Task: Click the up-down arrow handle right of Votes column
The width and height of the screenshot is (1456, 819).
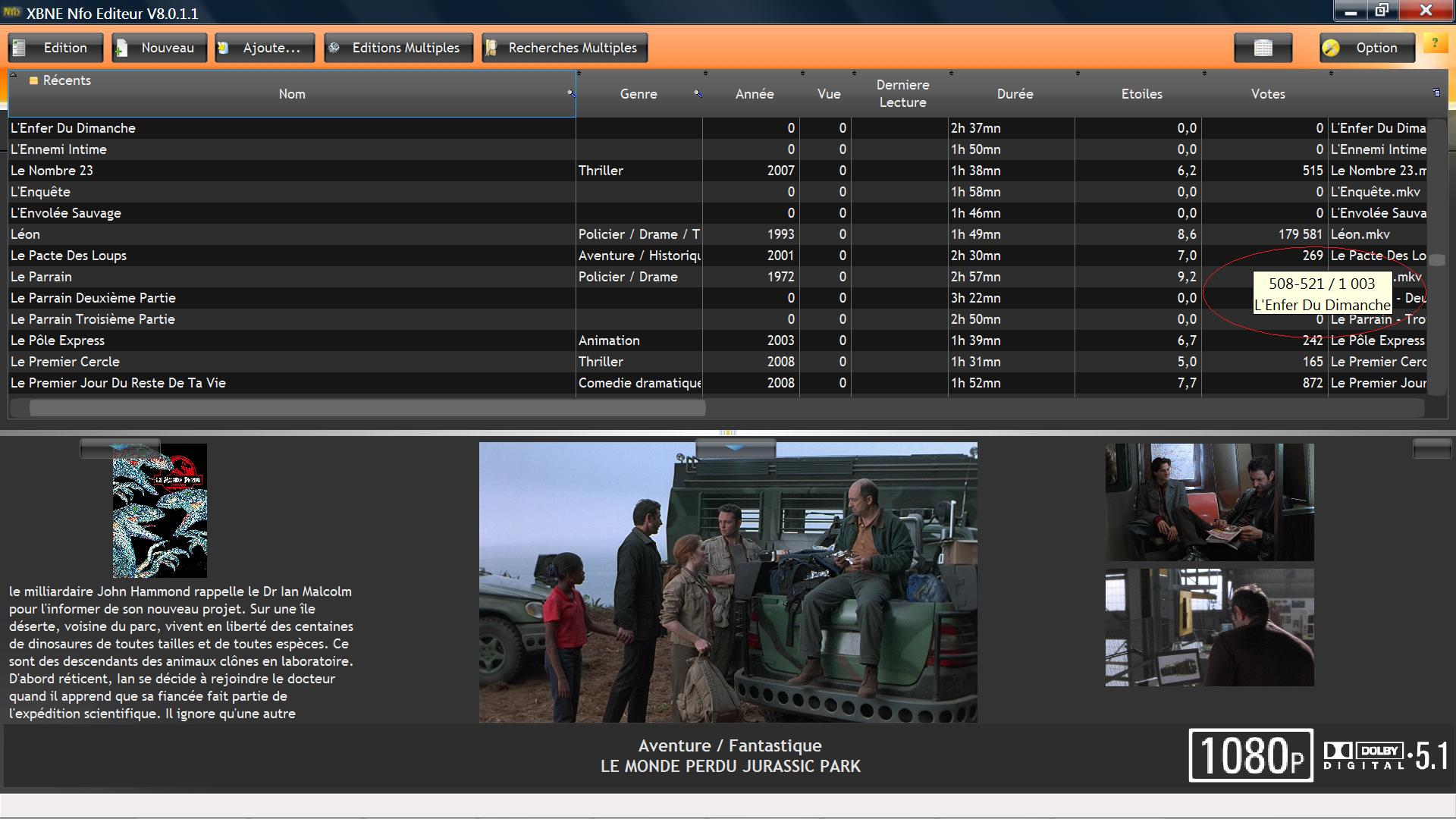Action: pyautogui.click(x=1331, y=74)
